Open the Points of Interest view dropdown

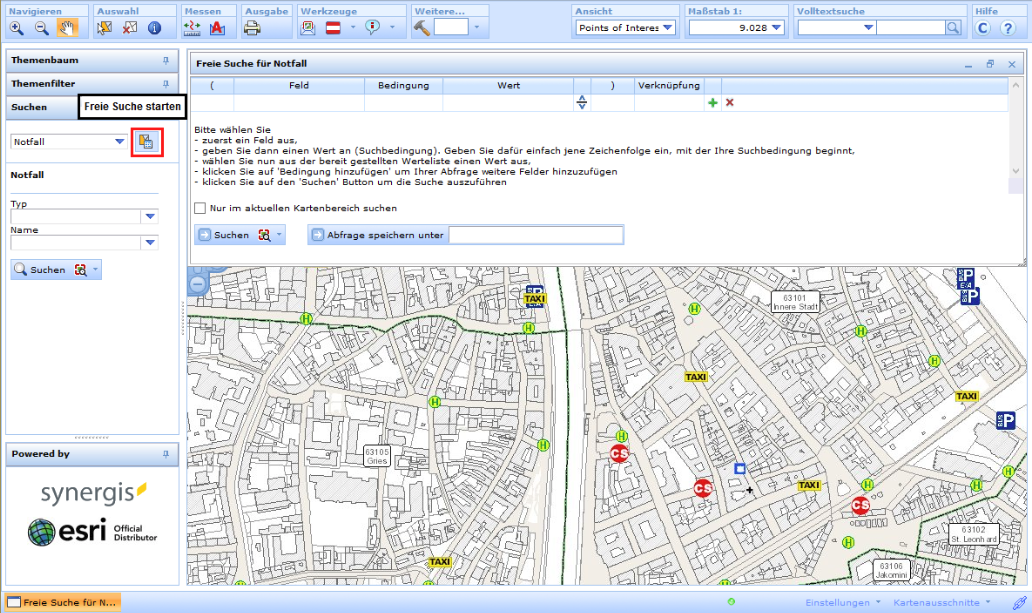pyautogui.click(x=668, y=28)
